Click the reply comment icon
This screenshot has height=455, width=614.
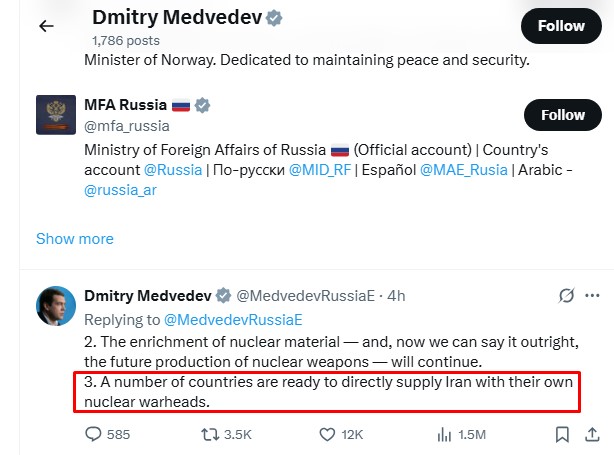tap(94, 434)
